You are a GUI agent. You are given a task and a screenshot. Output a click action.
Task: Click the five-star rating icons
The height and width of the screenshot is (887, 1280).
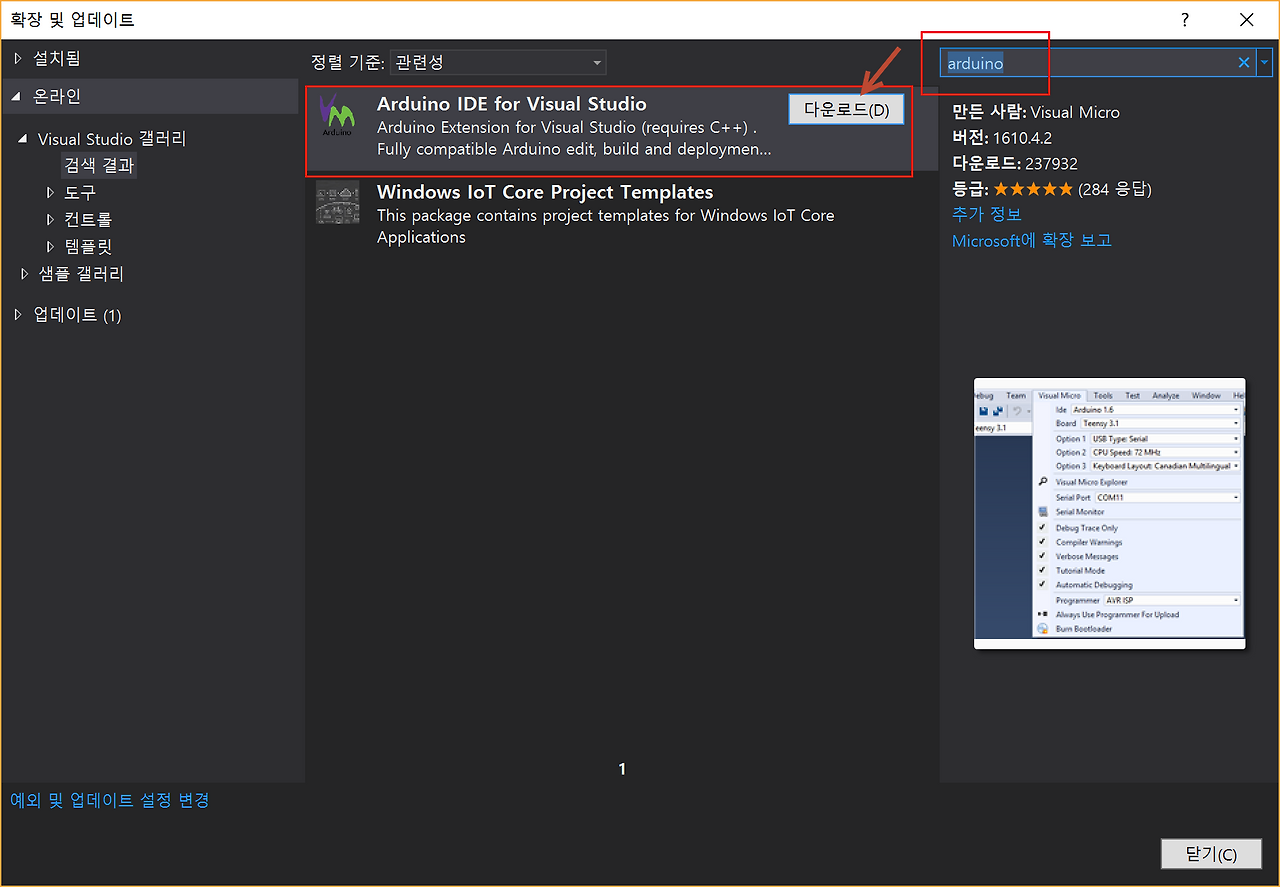click(x=1033, y=189)
